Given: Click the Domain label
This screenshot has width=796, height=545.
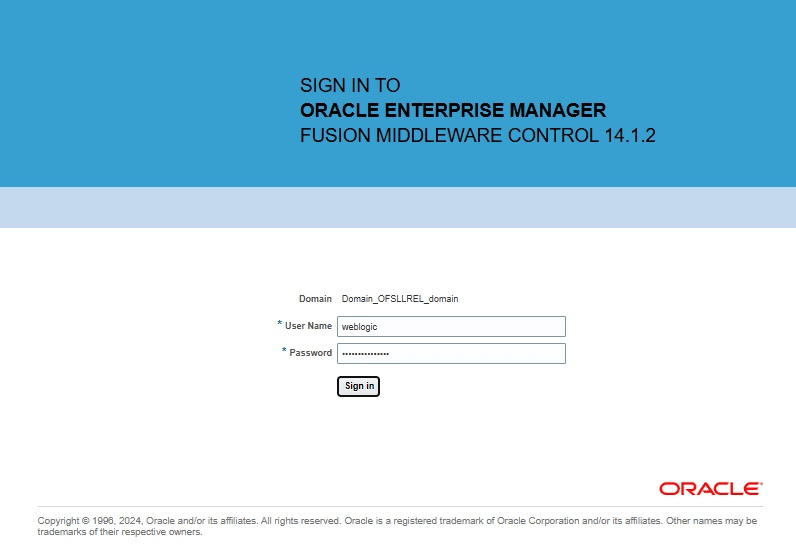Looking at the screenshot, I should tap(315, 299).
